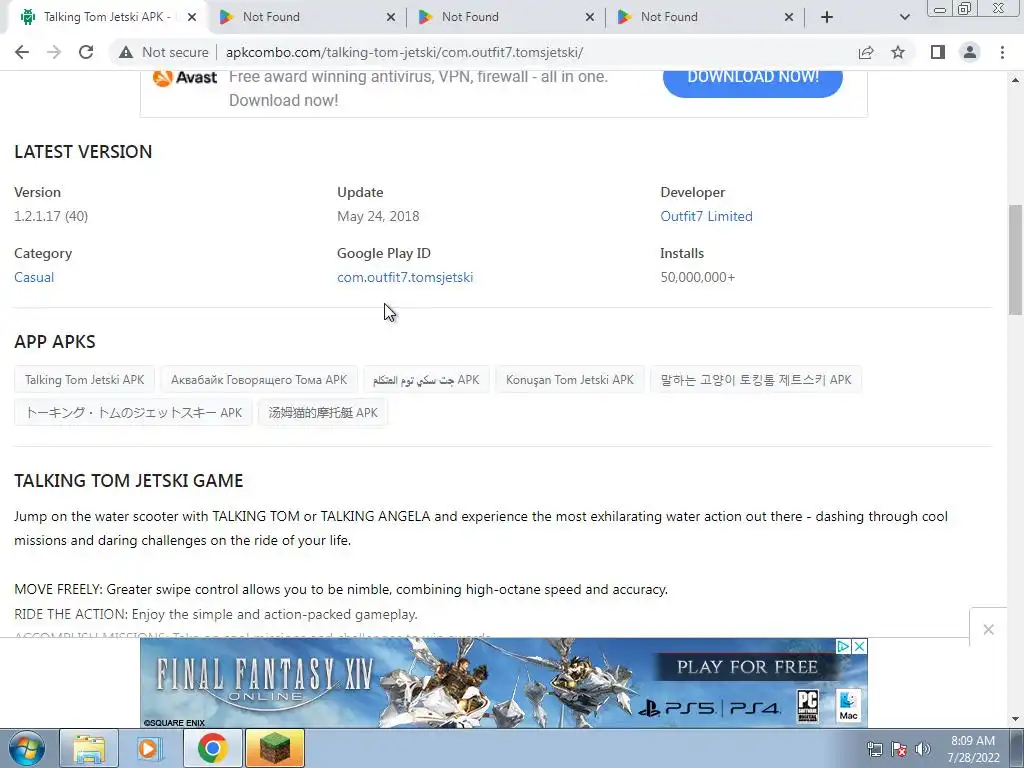Viewport: 1024px width, 768px height.
Task: Close the first Not Found tab
Action: click(x=391, y=17)
